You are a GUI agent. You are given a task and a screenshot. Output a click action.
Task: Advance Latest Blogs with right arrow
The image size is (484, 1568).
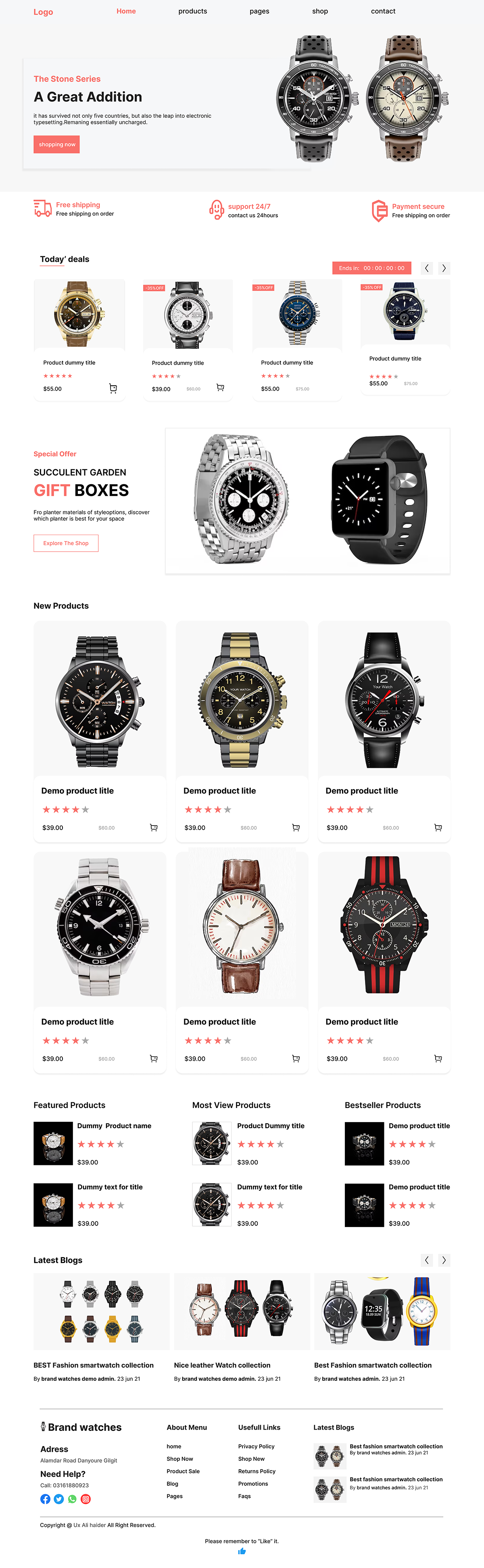pos(444,1260)
